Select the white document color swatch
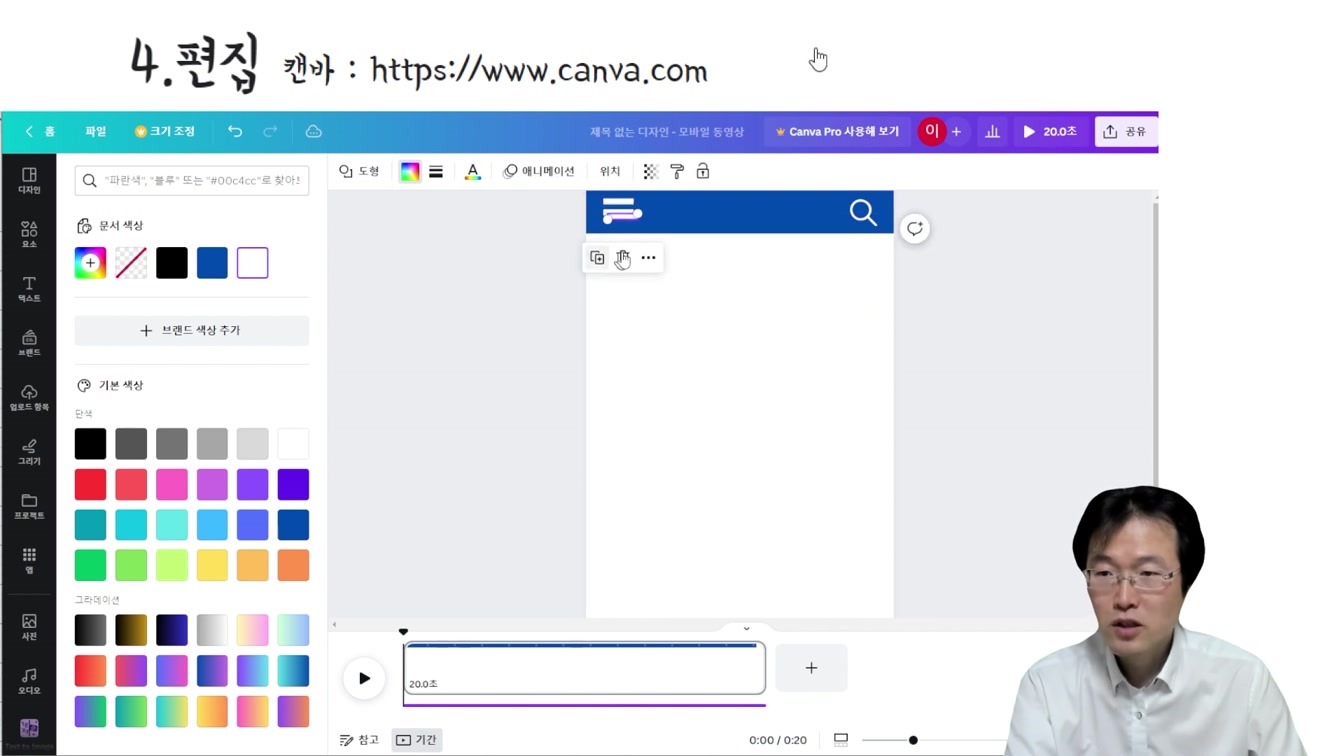Viewport: 1344px width, 756px height. pyautogui.click(x=253, y=263)
